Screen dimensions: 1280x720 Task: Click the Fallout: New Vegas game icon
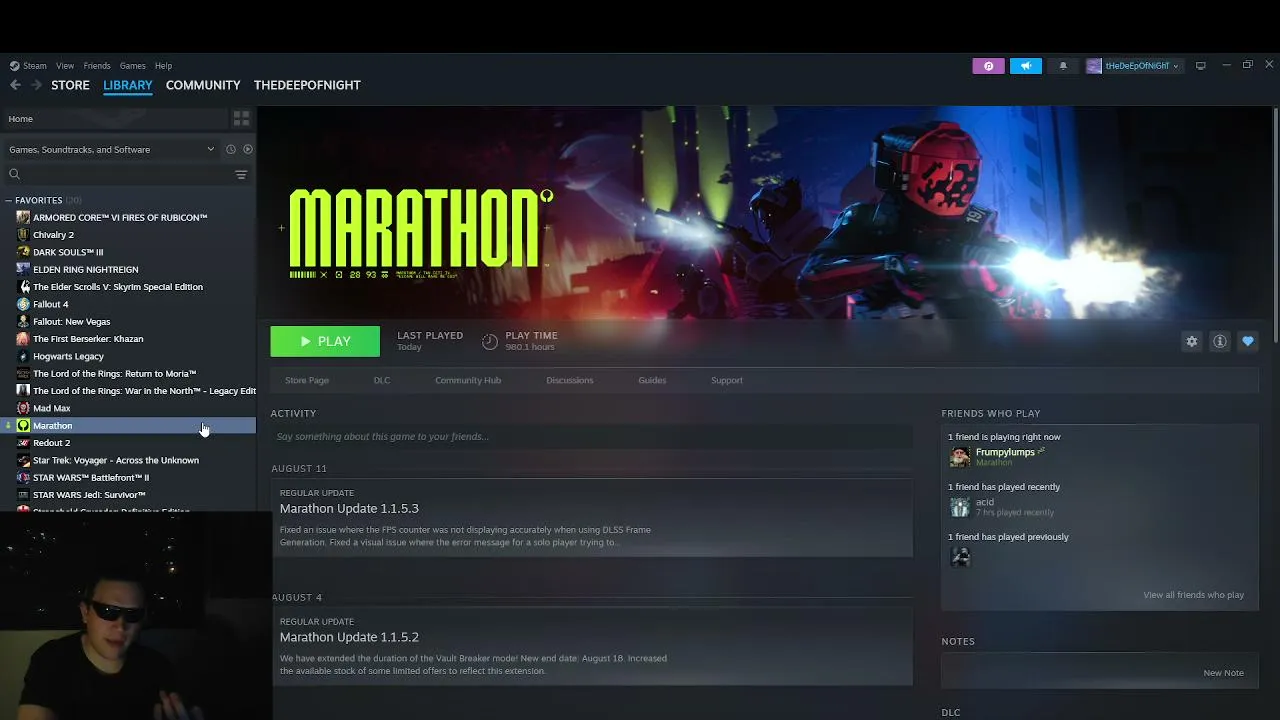pyautogui.click(x=24, y=321)
